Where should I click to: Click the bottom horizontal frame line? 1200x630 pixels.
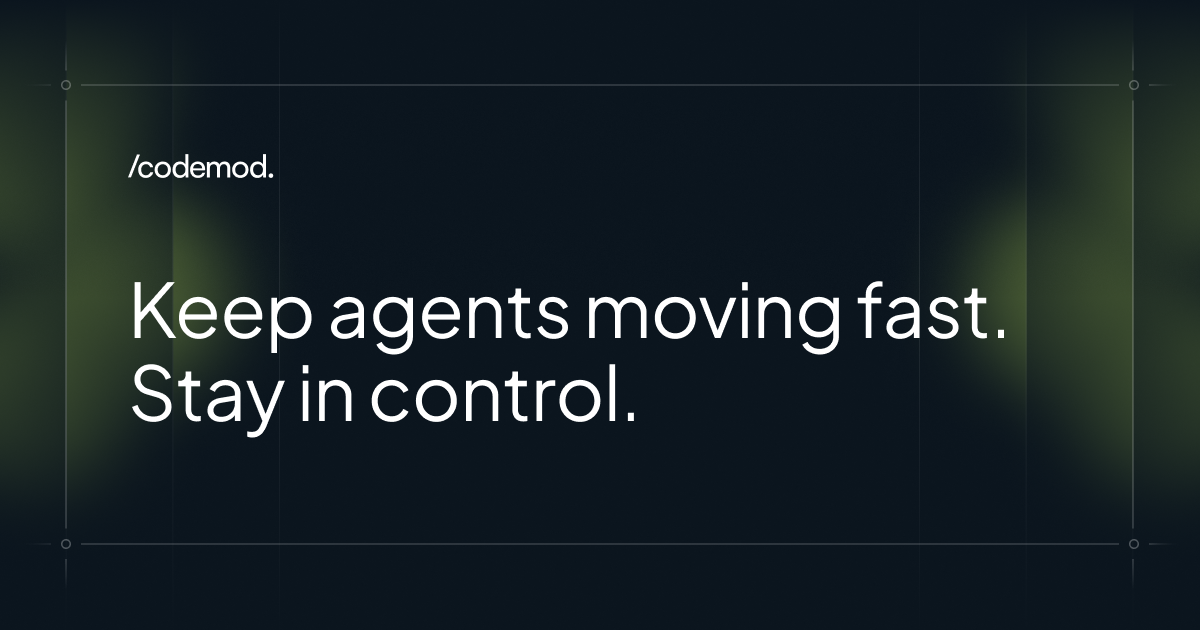pyautogui.click(x=600, y=544)
